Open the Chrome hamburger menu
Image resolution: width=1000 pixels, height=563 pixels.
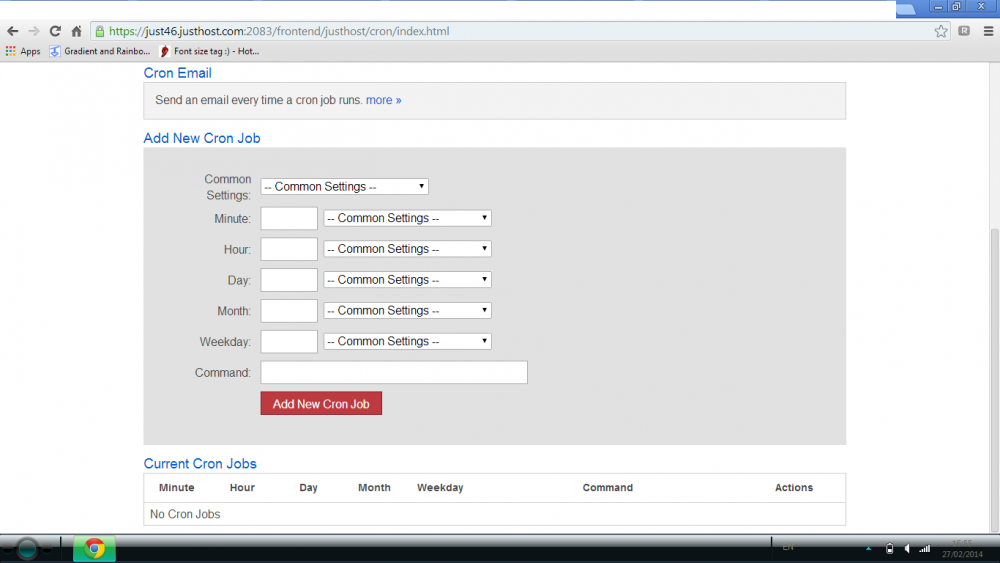point(988,31)
